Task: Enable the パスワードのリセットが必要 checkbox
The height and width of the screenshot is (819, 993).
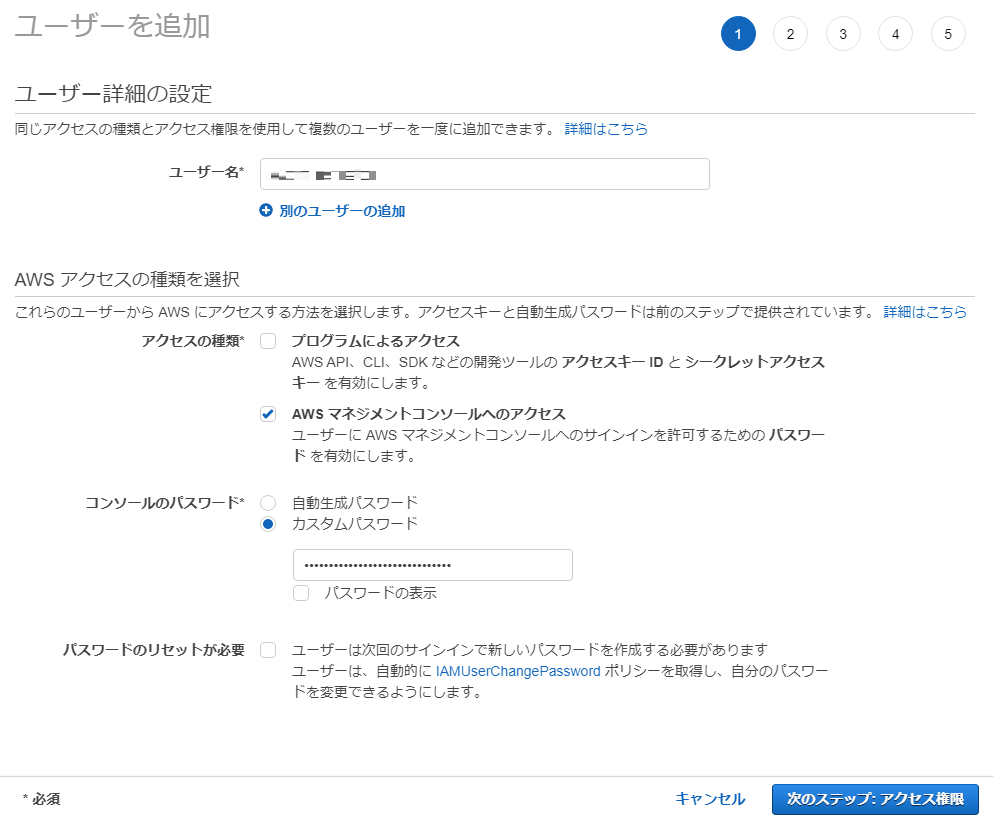Action: click(269, 651)
